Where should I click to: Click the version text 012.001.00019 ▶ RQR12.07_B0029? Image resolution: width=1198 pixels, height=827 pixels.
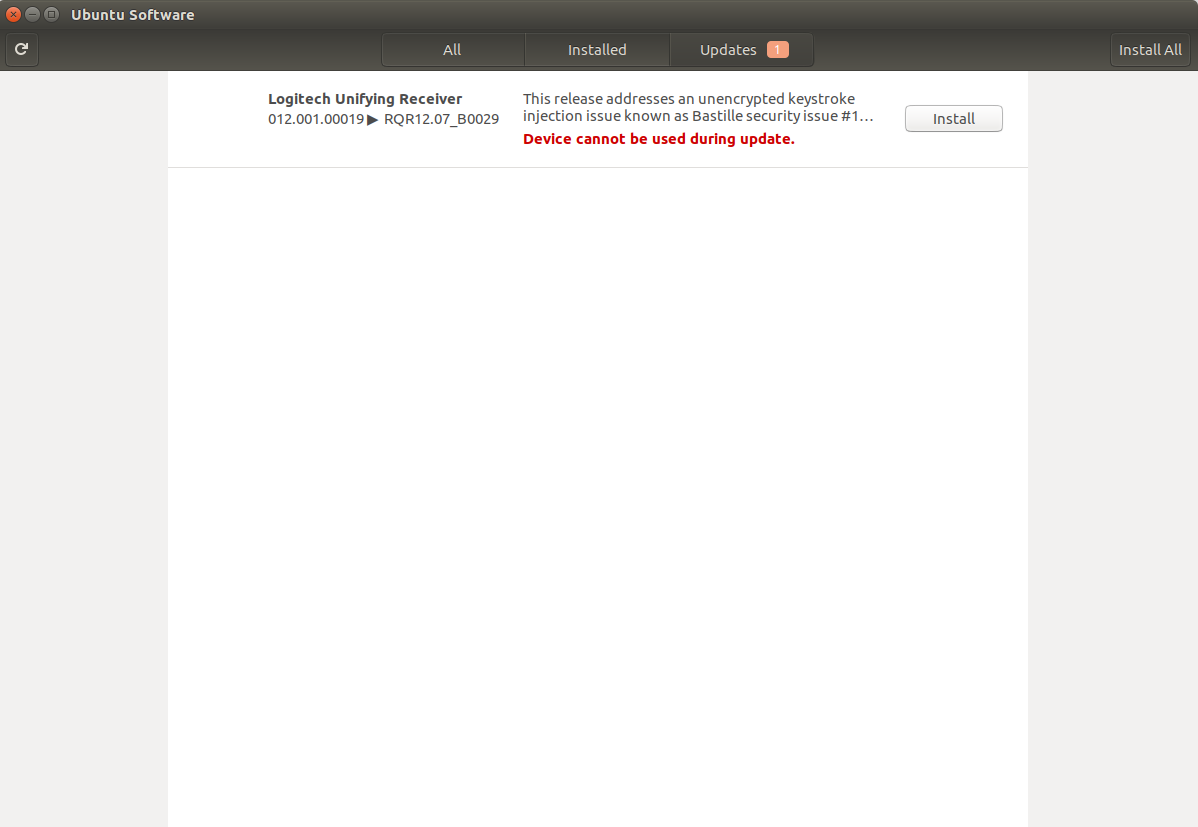click(383, 119)
